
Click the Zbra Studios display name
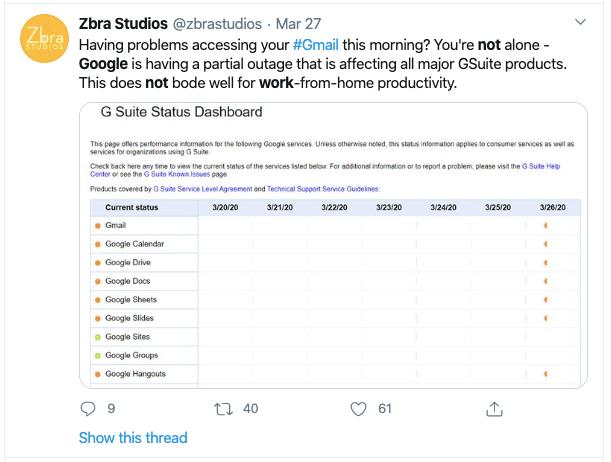pyautogui.click(x=123, y=23)
